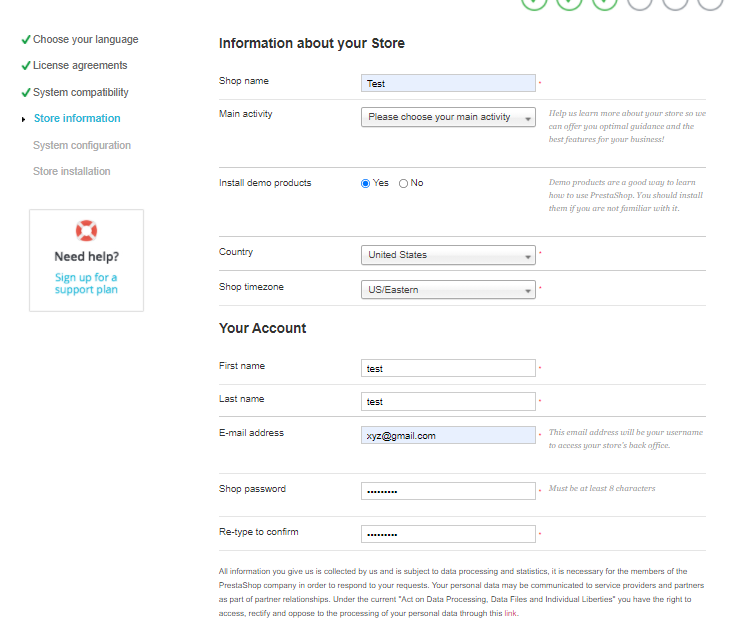Click the E-mail address input field
Screen dimensions: 740x625
click(x=448, y=435)
